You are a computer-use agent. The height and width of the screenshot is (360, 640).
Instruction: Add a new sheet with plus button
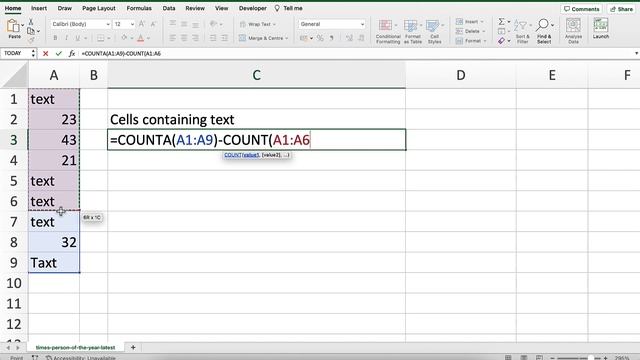tap(133, 347)
